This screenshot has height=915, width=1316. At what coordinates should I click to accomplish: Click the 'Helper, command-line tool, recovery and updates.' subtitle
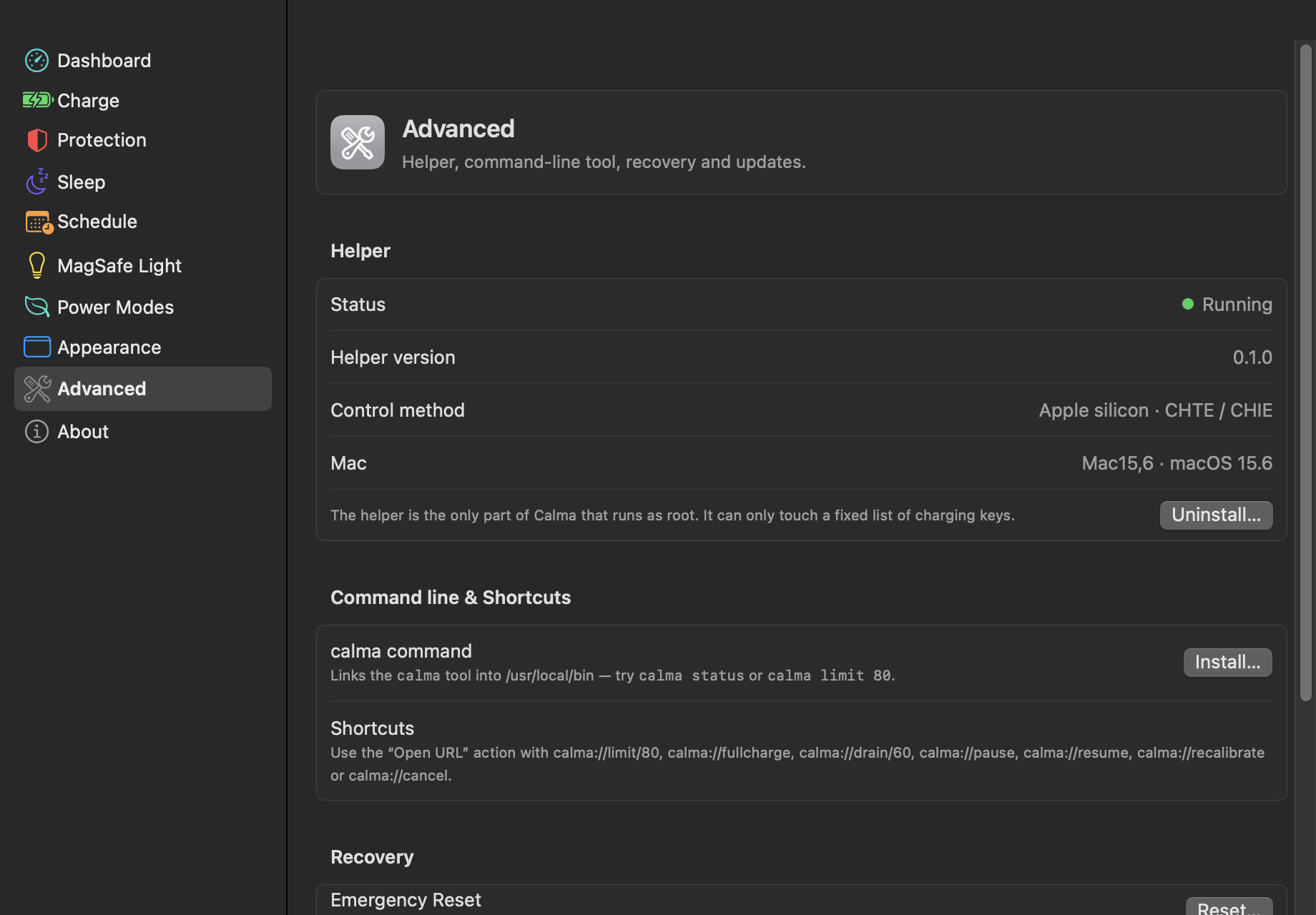(x=604, y=162)
